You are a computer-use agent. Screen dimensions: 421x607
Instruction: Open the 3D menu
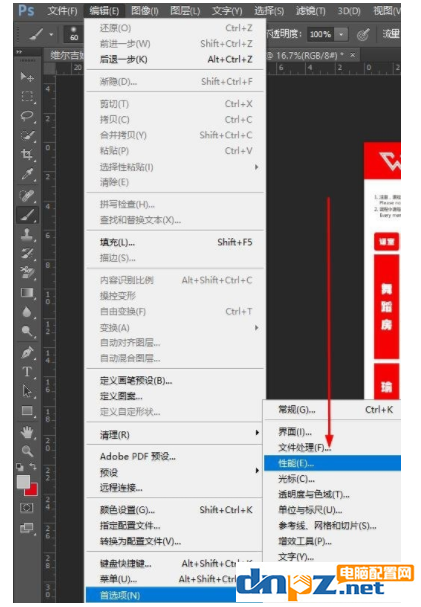click(x=349, y=11)
